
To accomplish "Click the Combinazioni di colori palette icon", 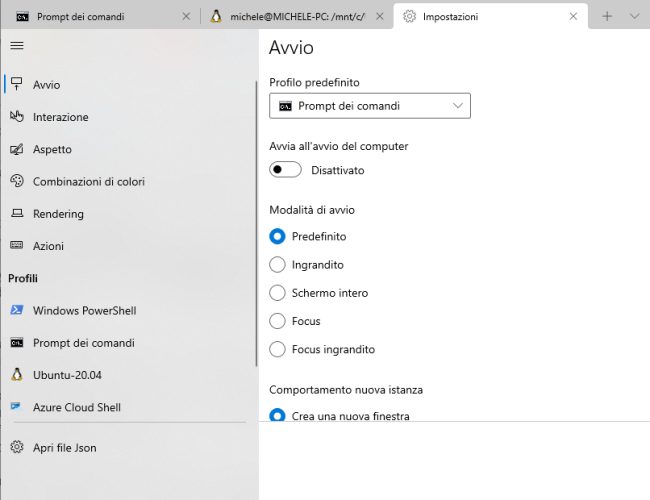I will [16, 181].
